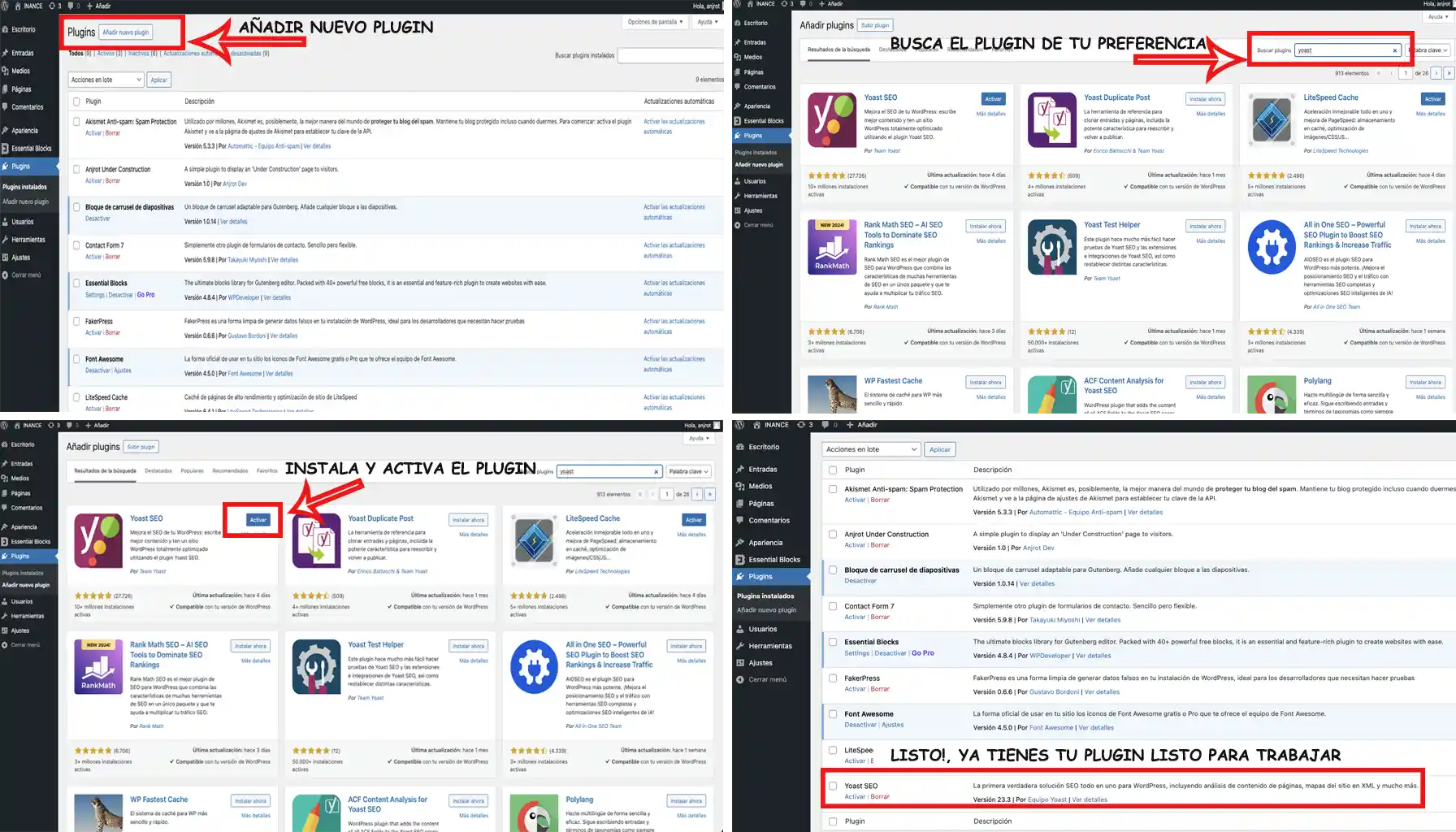Click comments bubble icon in 'Instala y activa' admin bar
Viewport: 1456px width, 832px height.
point(71,425)
